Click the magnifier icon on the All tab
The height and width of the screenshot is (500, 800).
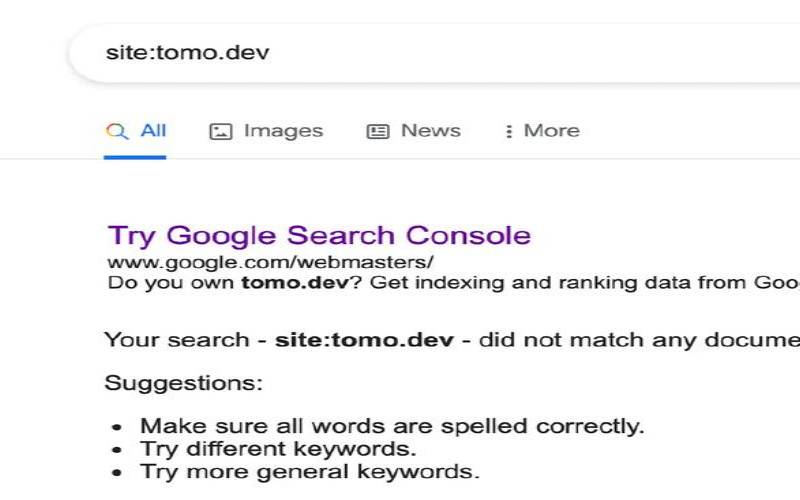(117, 131)
